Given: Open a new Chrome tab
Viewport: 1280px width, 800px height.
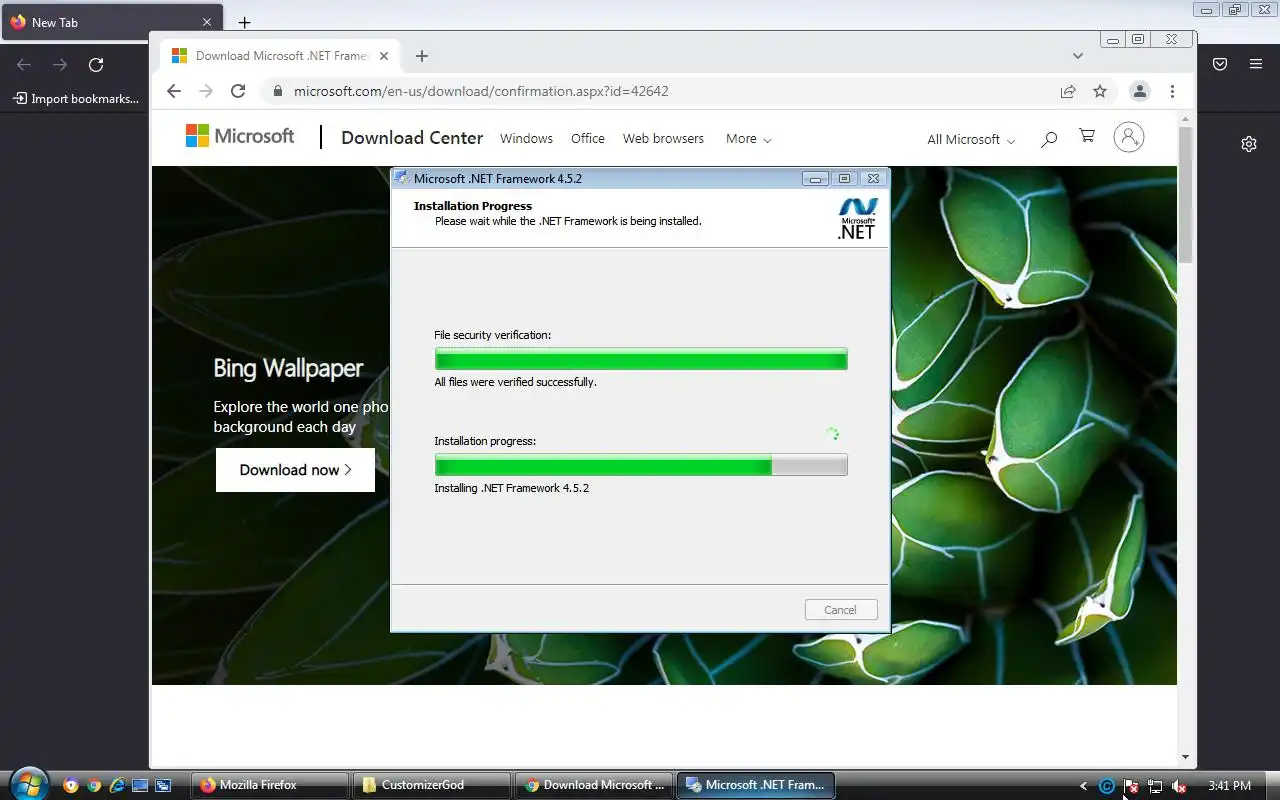Looking at the screenshot, I should (422, 56).
